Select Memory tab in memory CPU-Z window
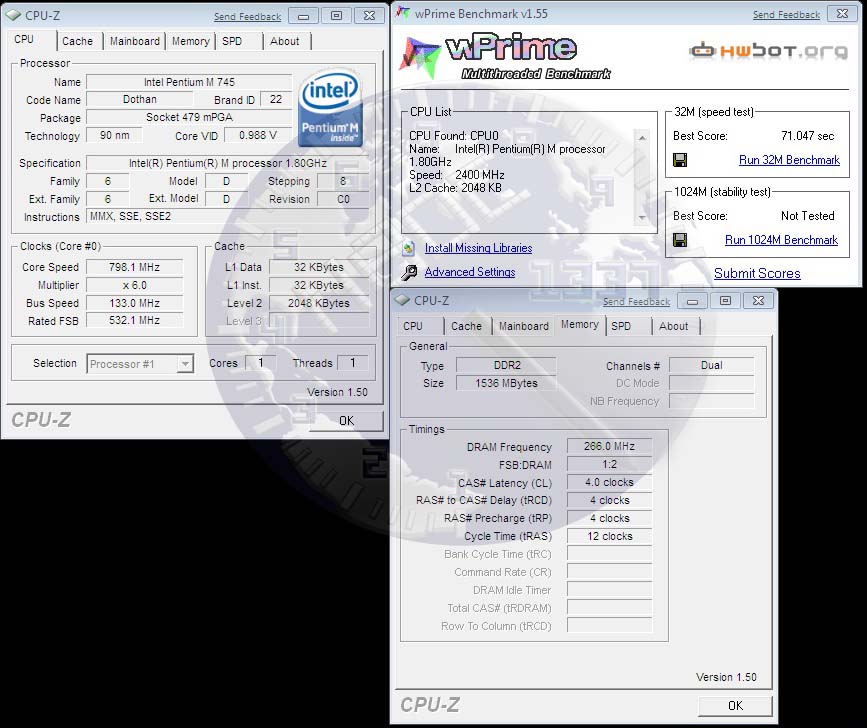The width and height of the screenshot is (867, 728). point(580,324)
